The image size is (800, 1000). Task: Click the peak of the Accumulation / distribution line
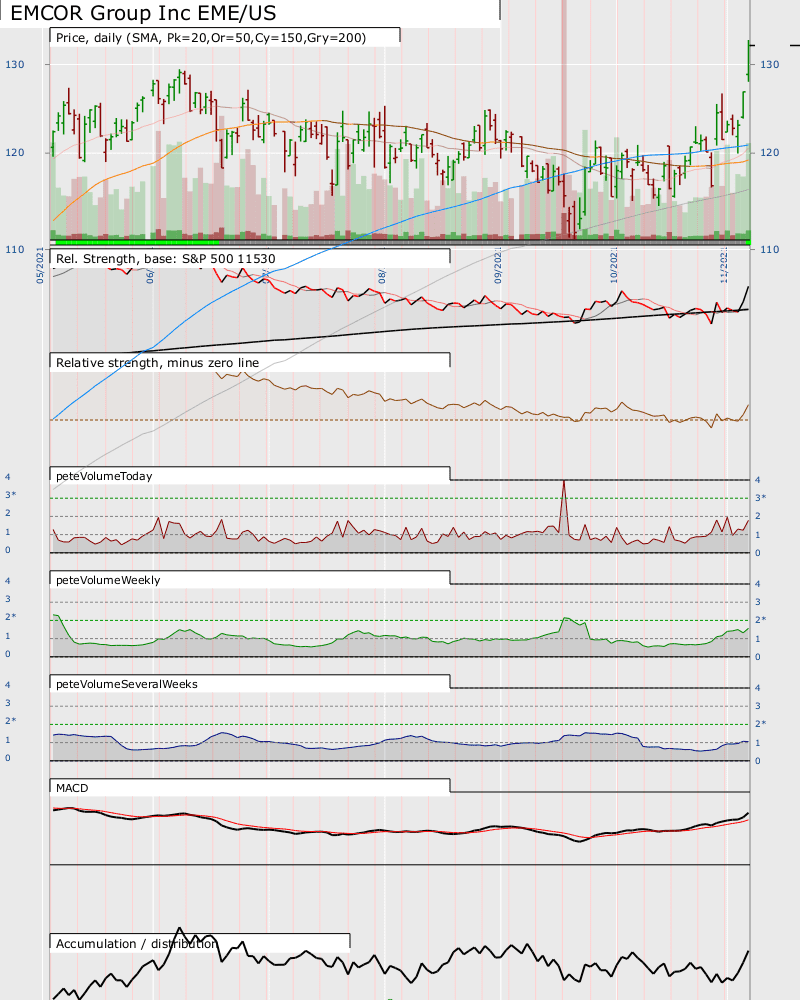(180, 929)
